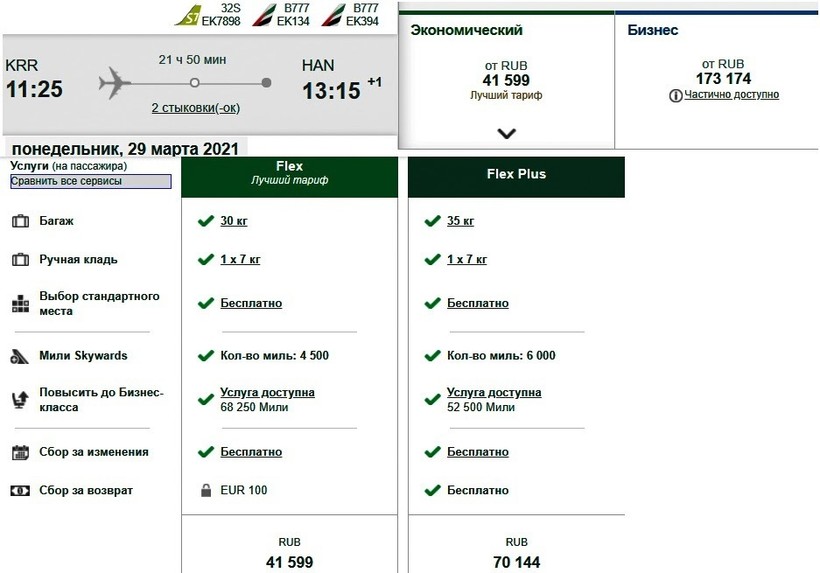820x573 pixels.
Task: Choose the Flex Plus fare header
Action: [516, 176]
